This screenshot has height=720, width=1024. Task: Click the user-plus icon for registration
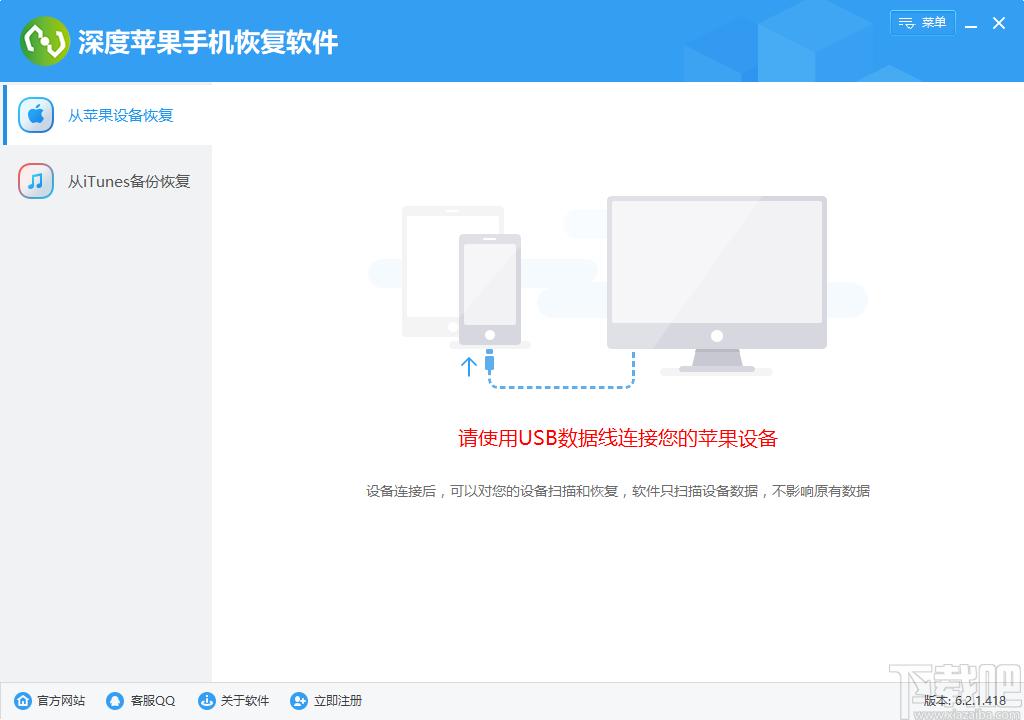point(298,700)
